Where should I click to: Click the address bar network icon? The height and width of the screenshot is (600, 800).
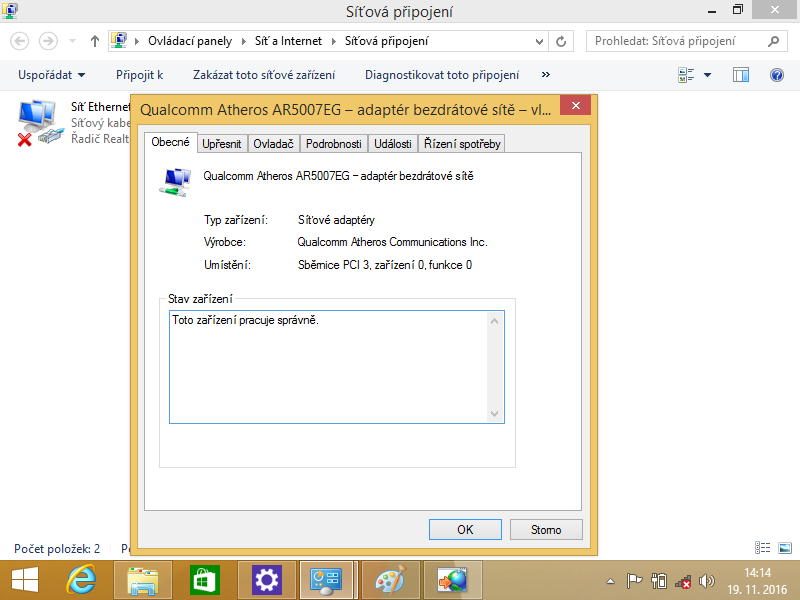click(119, 40)
